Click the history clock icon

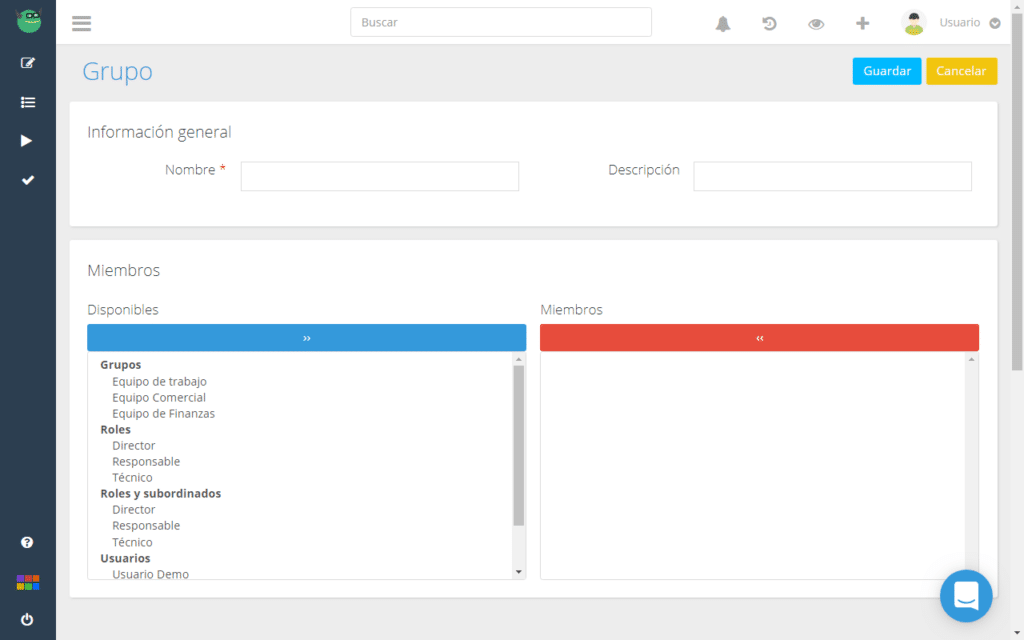click(769, 24)
